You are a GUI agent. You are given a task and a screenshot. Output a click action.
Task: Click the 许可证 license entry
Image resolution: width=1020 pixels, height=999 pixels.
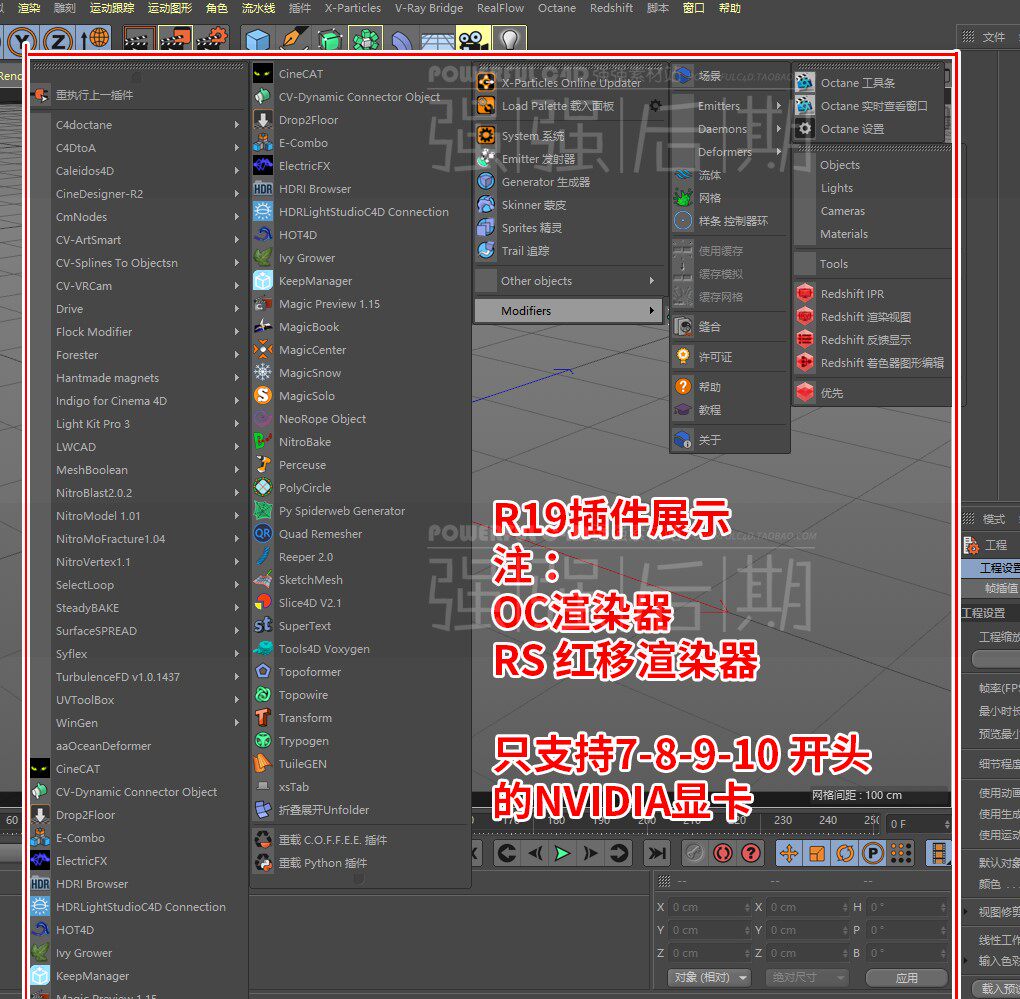click(x=730, y=357)
